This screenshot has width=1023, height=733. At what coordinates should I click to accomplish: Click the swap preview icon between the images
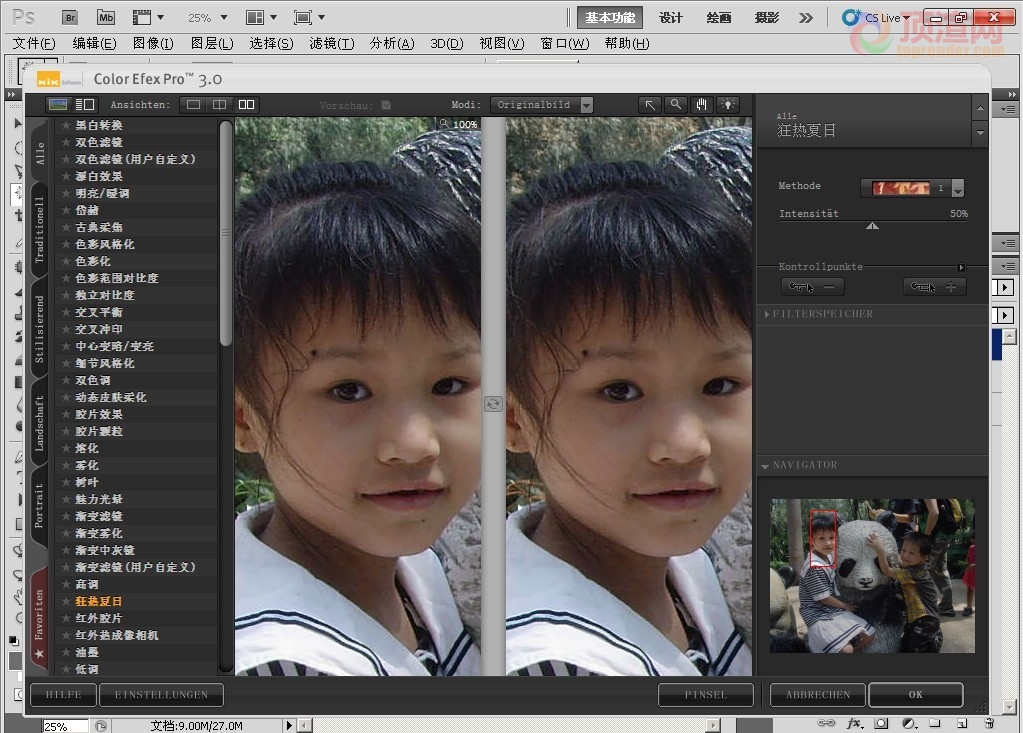point(493,404)
